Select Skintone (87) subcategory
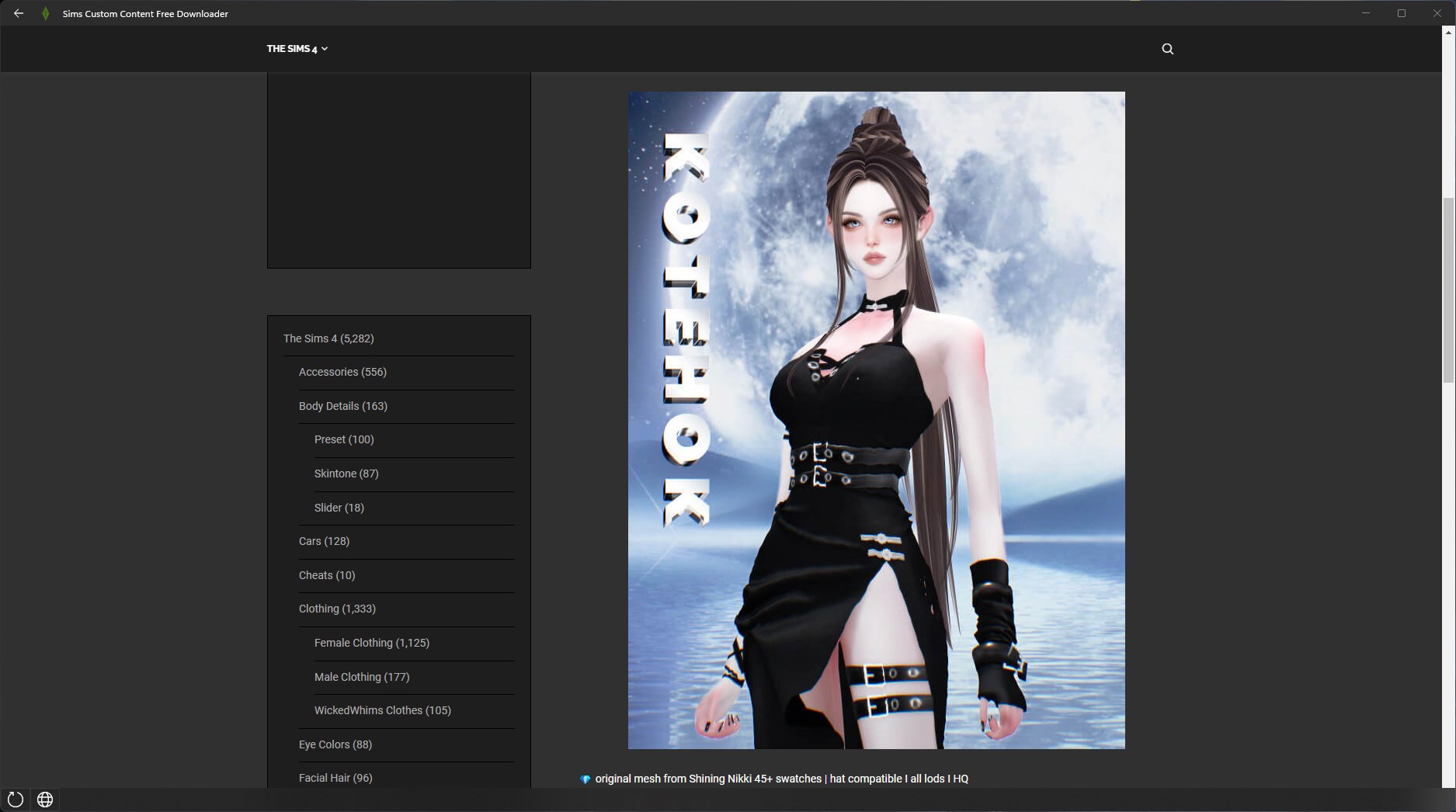Screen dimensions: 1456x812 click(x=346, y=474)
